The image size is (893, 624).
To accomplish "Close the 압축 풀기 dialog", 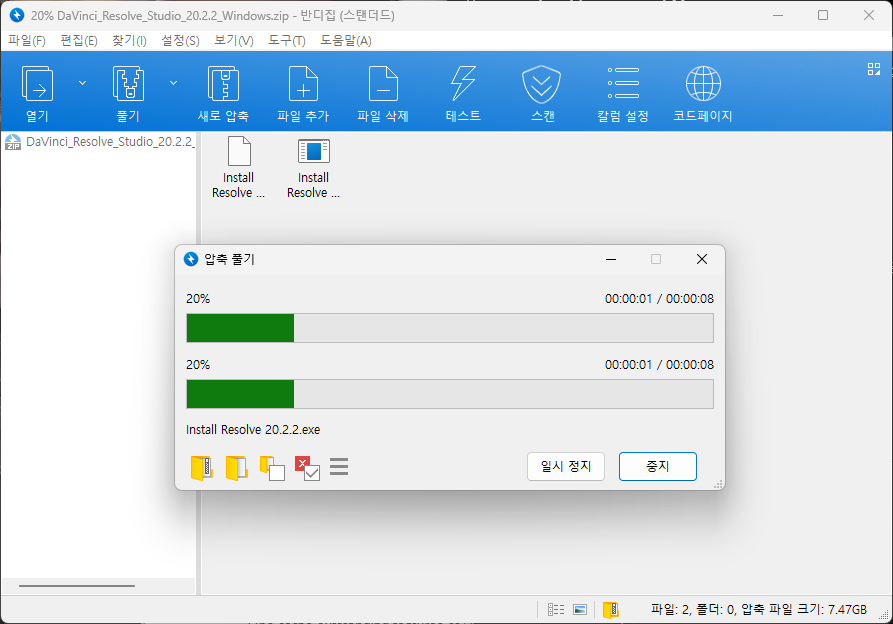I will [x=702, y=259].
